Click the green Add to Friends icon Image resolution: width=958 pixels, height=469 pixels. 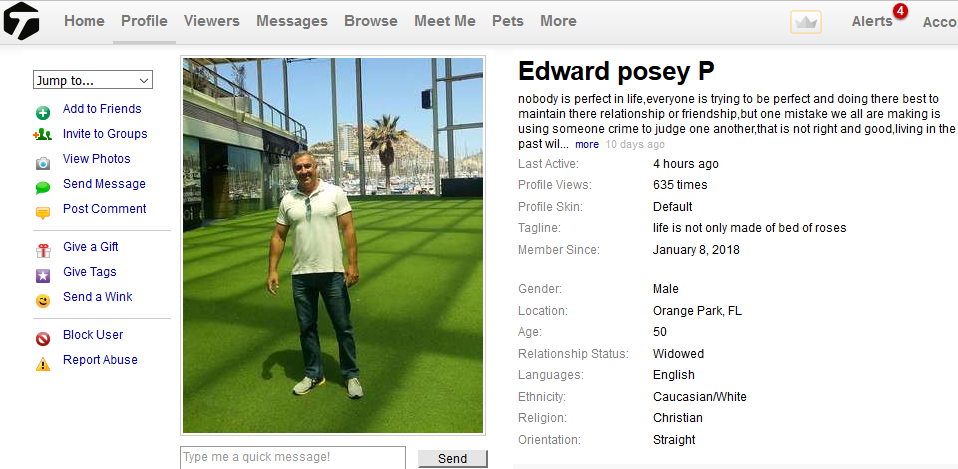[x=43, y=113]
